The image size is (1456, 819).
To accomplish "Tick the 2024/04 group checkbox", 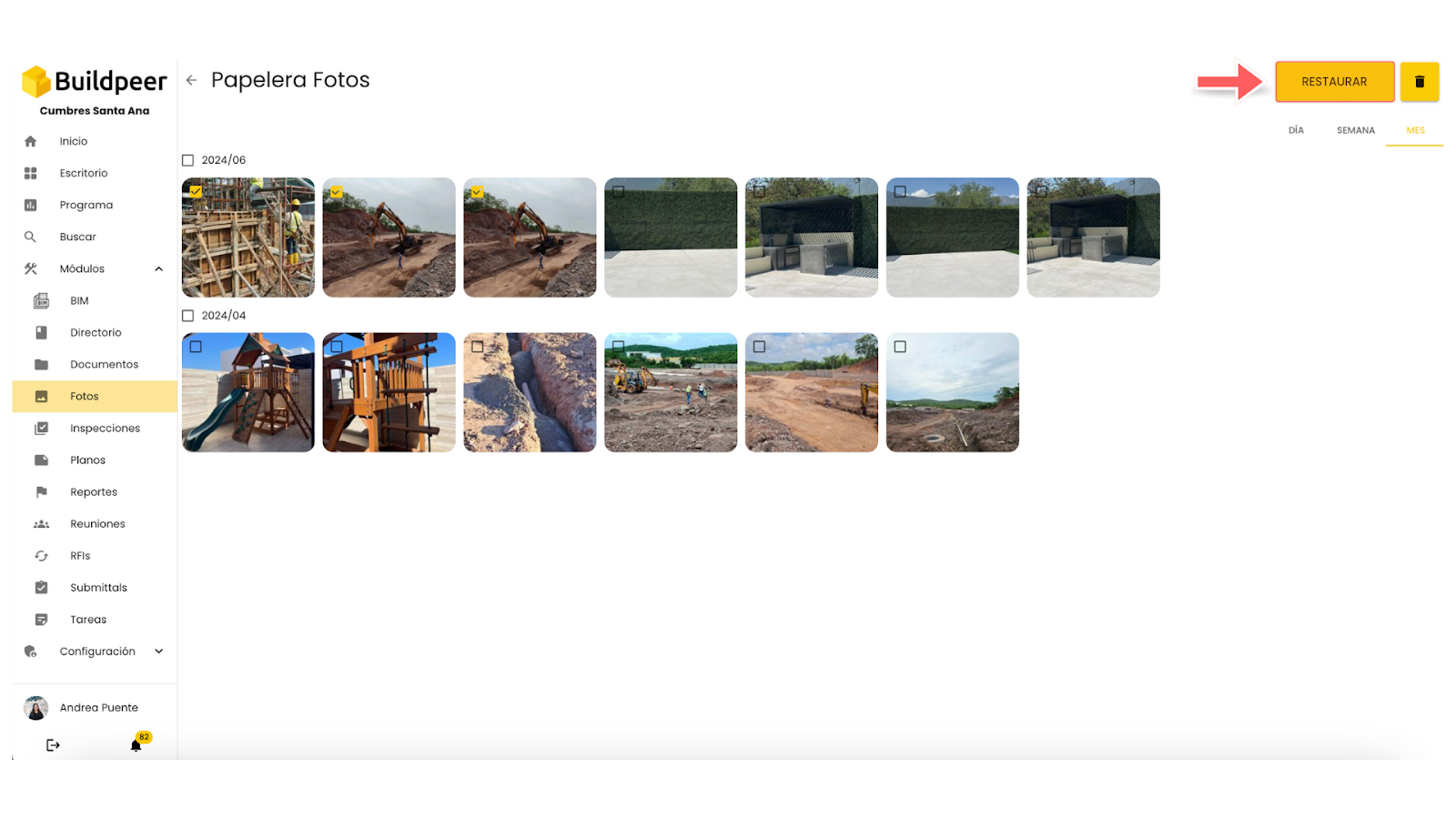I will (x=188, y=316).
